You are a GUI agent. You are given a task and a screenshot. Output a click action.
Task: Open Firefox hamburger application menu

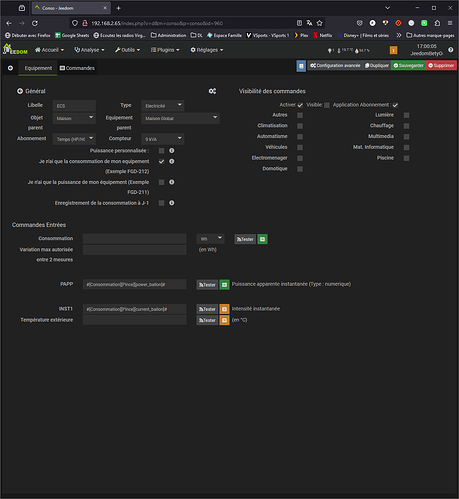[450, 23]
